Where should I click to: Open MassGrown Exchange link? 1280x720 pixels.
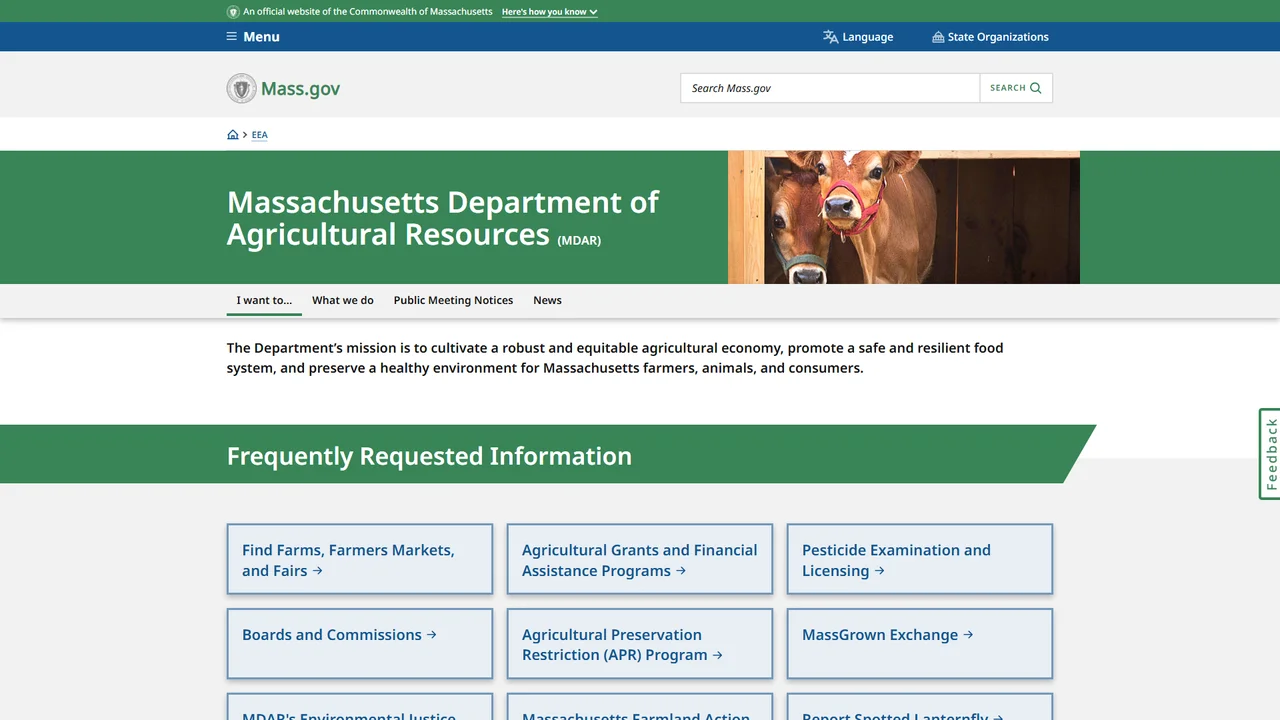[920, 643]
